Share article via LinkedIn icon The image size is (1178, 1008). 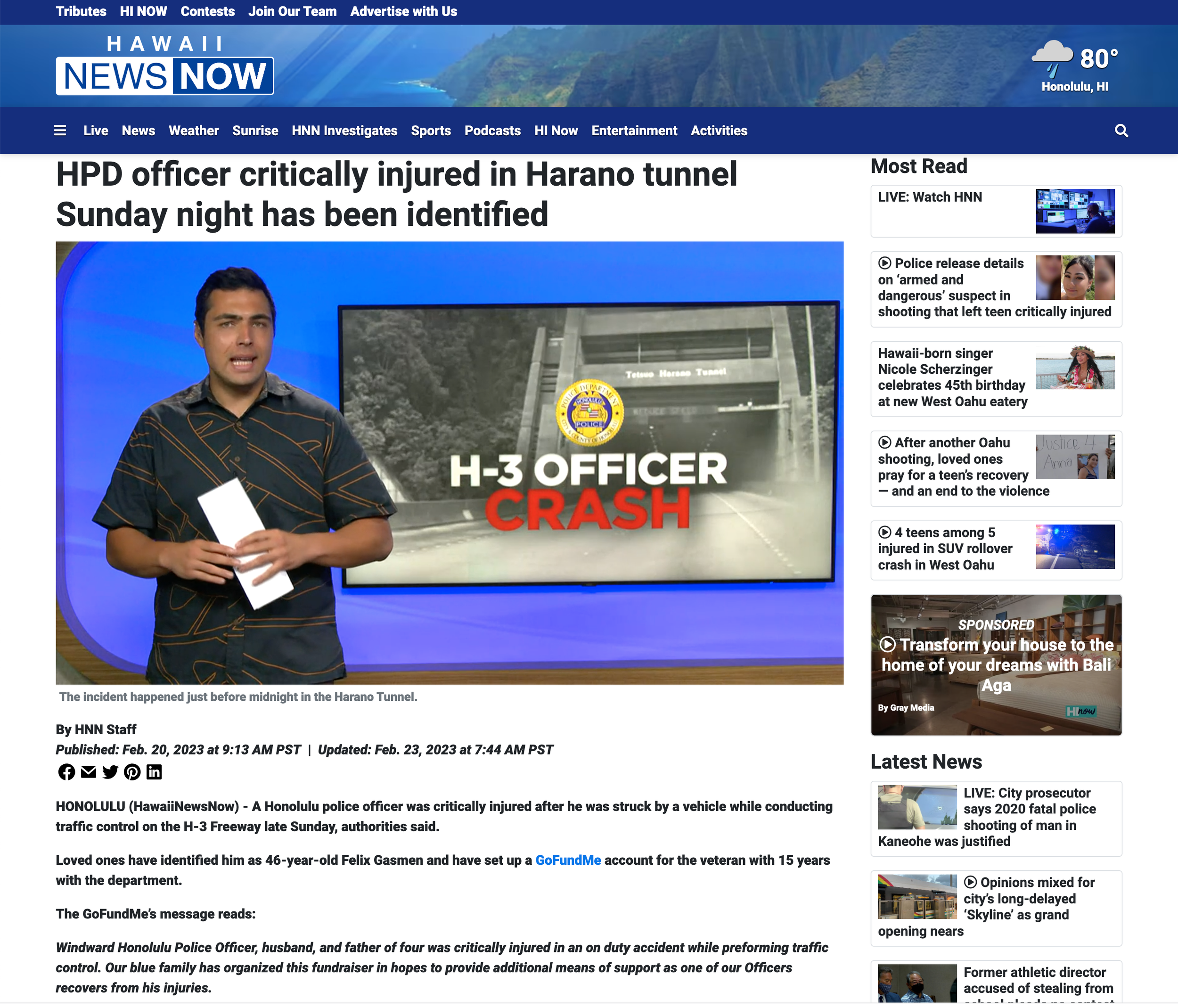coord(154,771)
